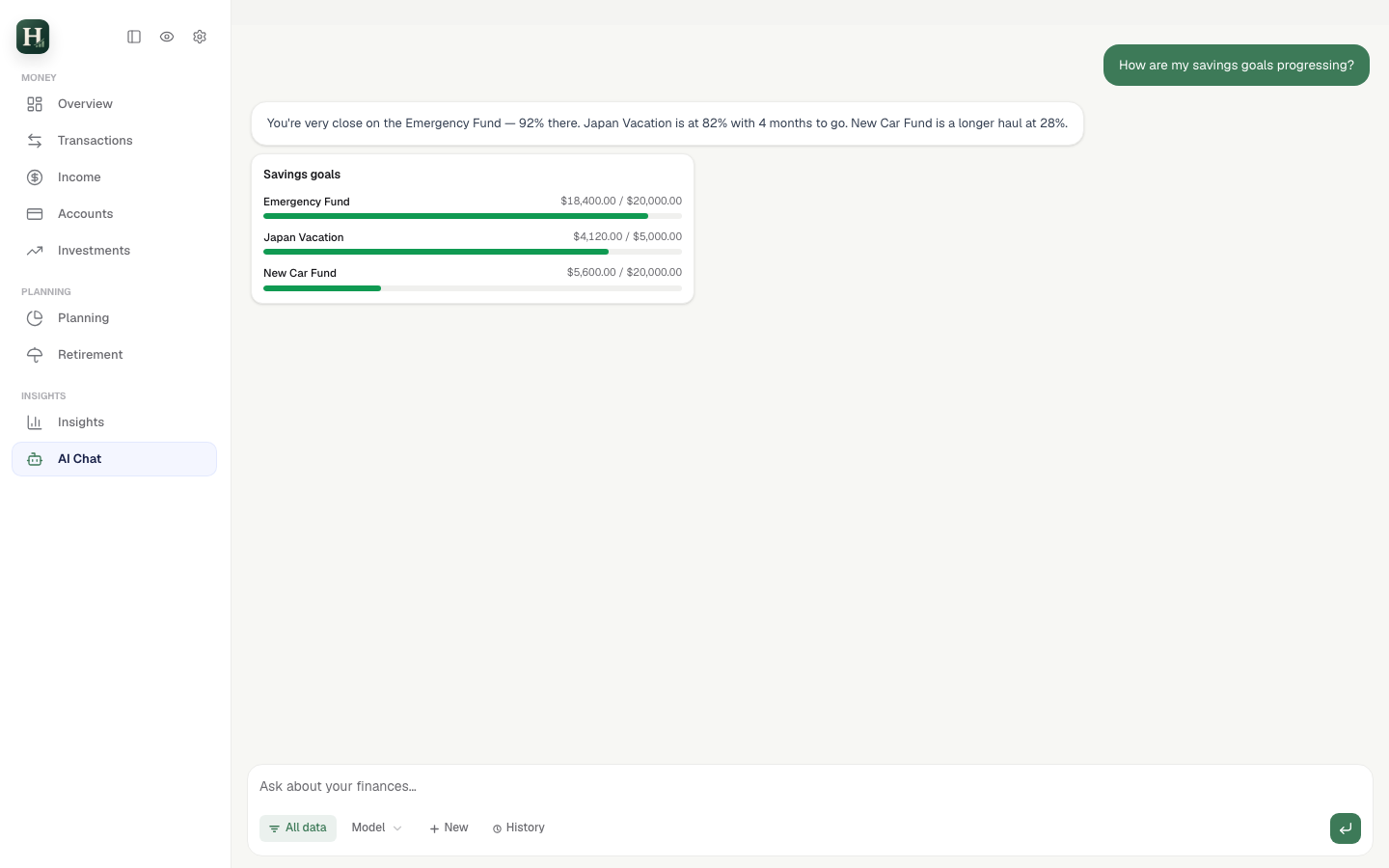Screen dimensions: 1389x868
Task: Toggle the eye privacy visibility icon
Action: coord(167,37)
